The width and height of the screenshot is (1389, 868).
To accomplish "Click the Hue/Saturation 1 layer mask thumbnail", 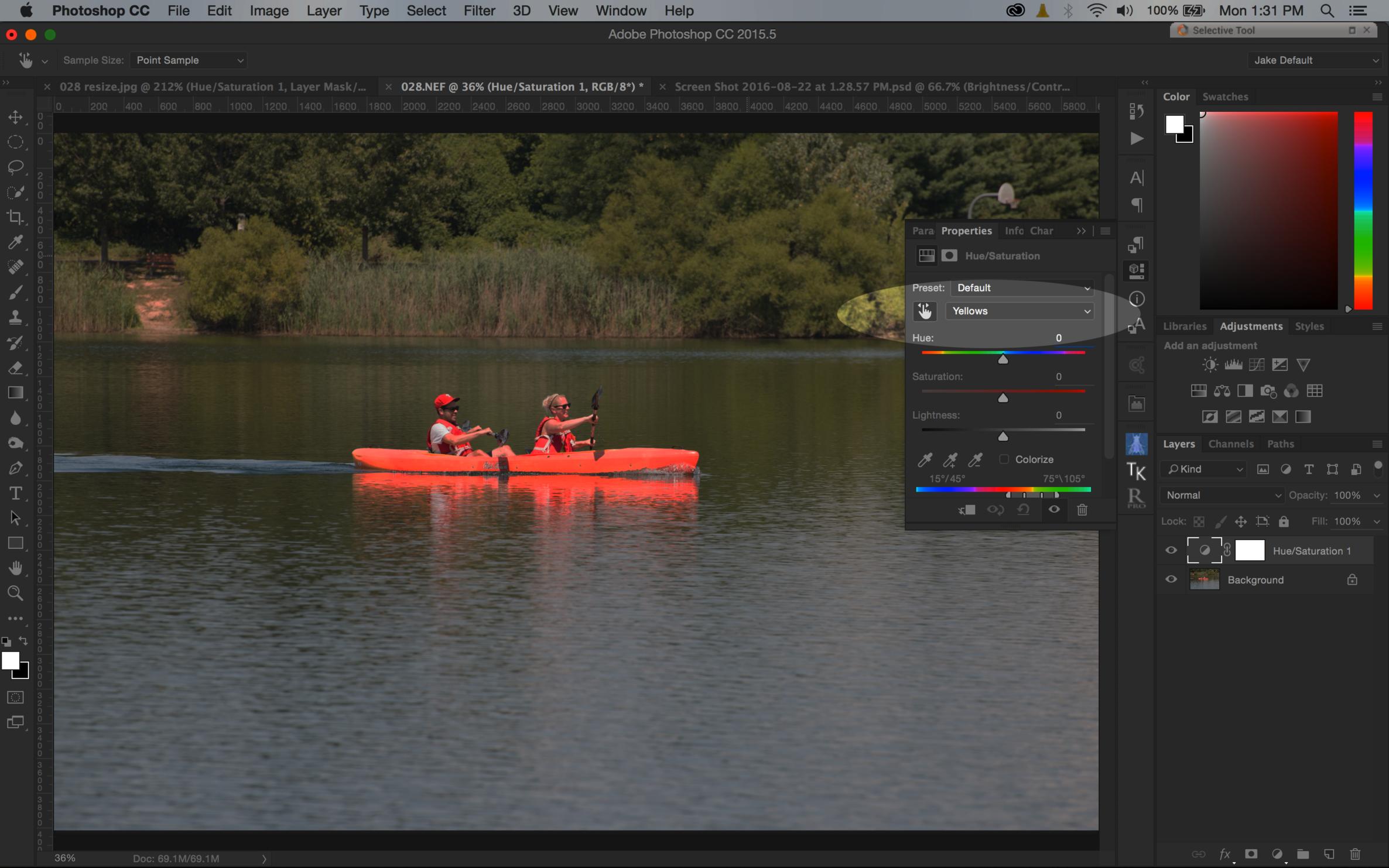I will click(1249, 550).
